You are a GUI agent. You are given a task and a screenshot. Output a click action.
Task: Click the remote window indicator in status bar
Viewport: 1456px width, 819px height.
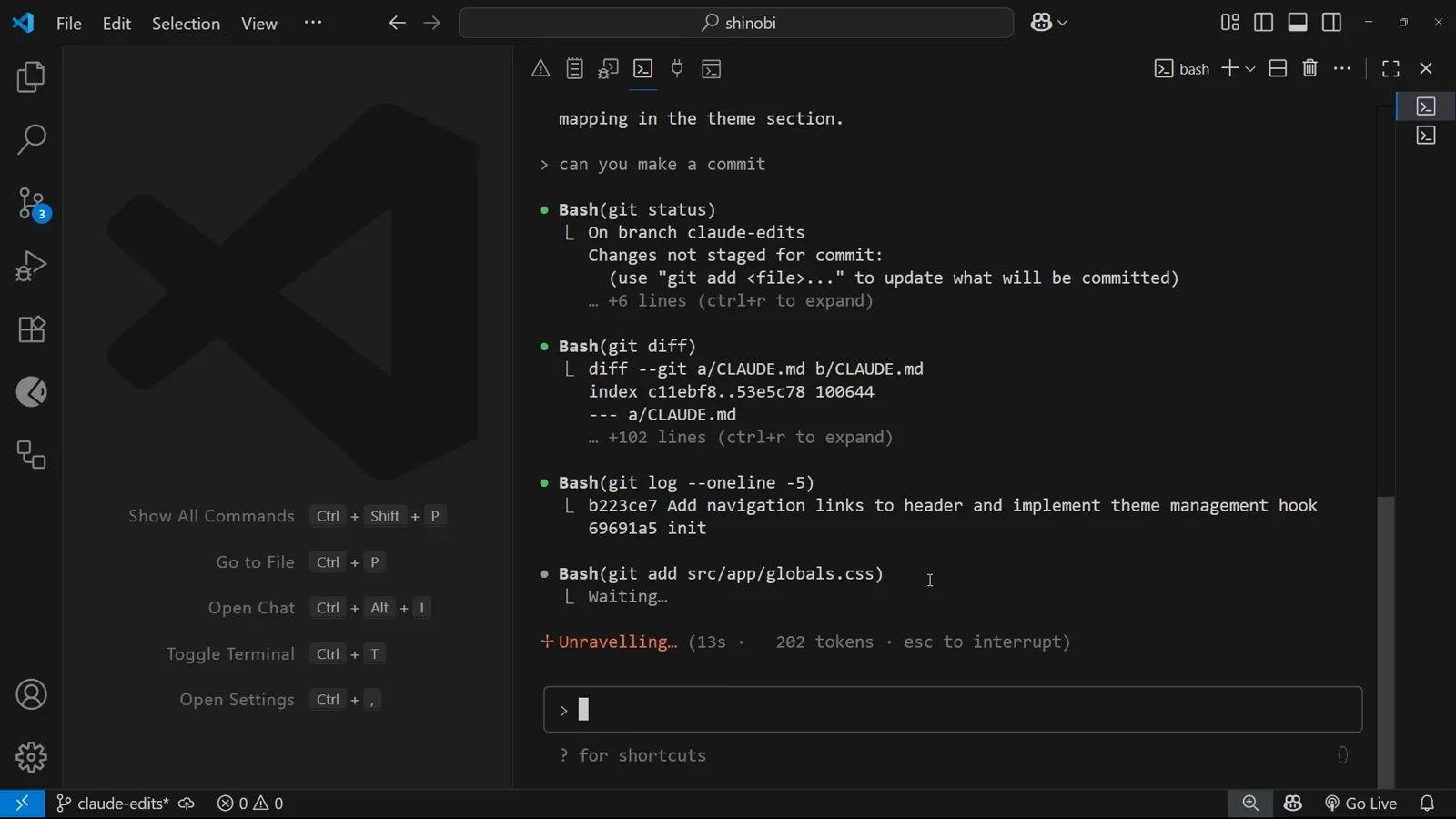click(22, 804)
